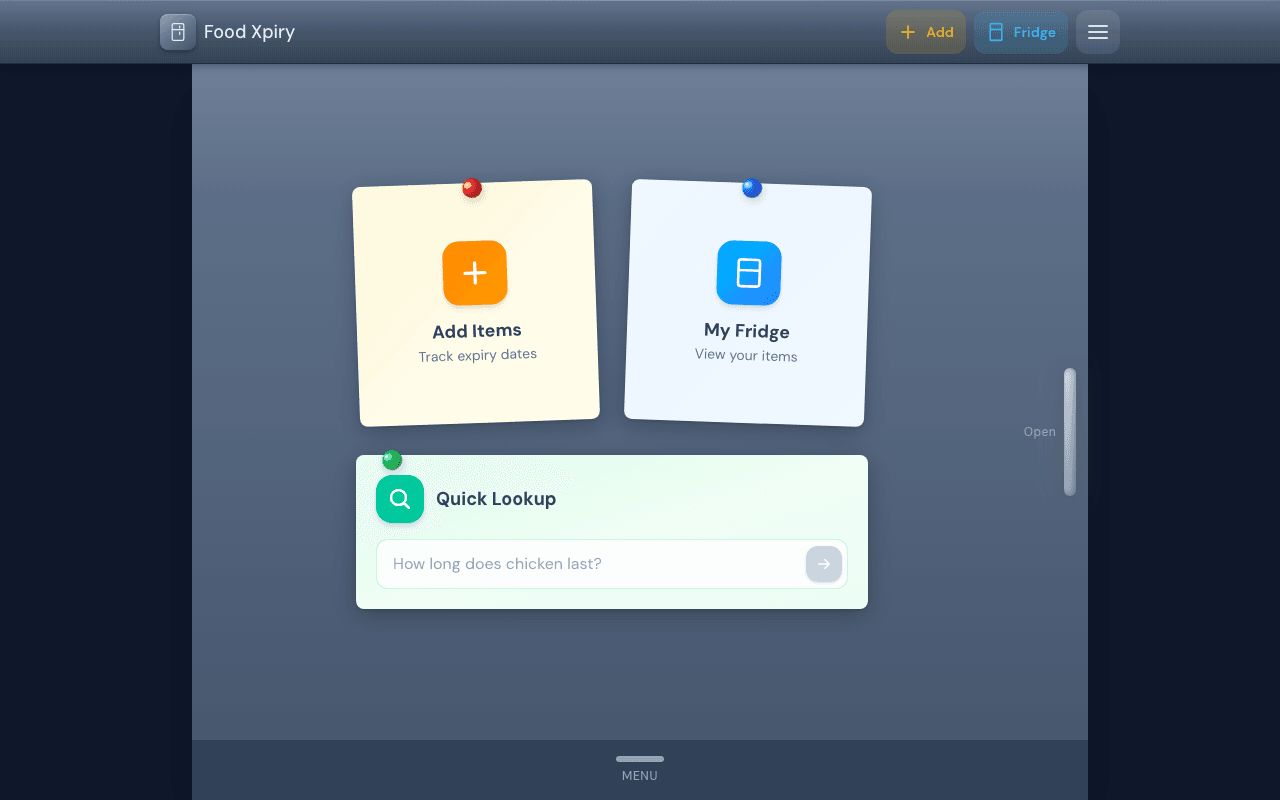Click the 'Quick Lookup' heading text

coord(496,499)
